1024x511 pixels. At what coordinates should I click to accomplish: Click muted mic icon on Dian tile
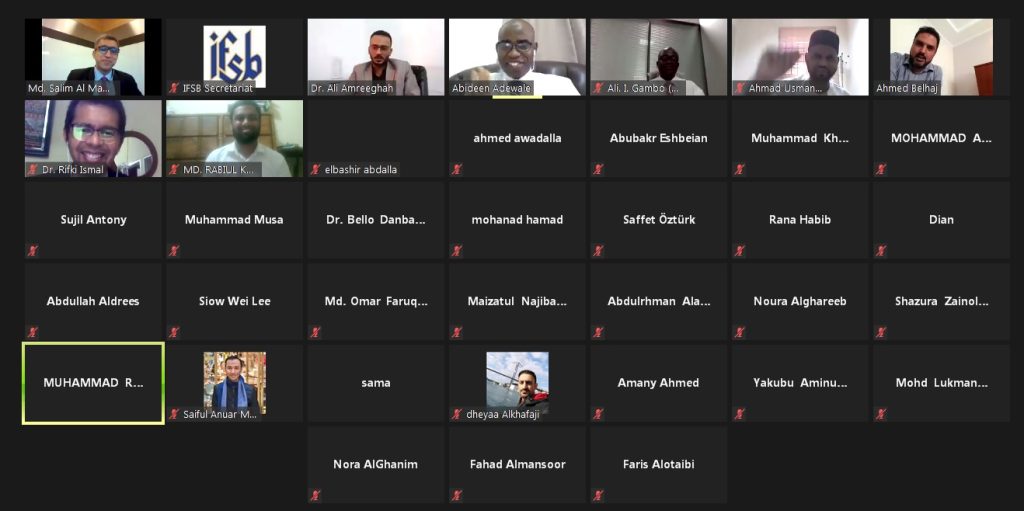pyautogui.click(x=881, y=250)
